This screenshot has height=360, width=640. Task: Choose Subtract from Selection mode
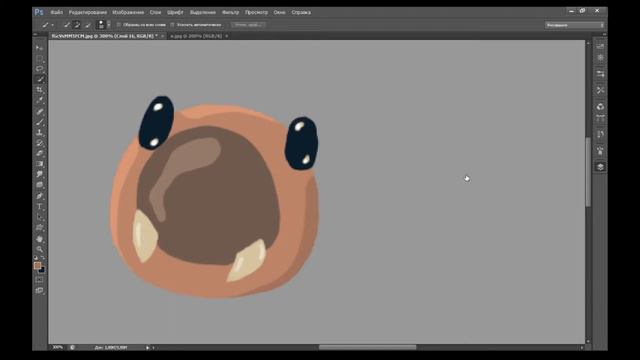tap(87, 25)
